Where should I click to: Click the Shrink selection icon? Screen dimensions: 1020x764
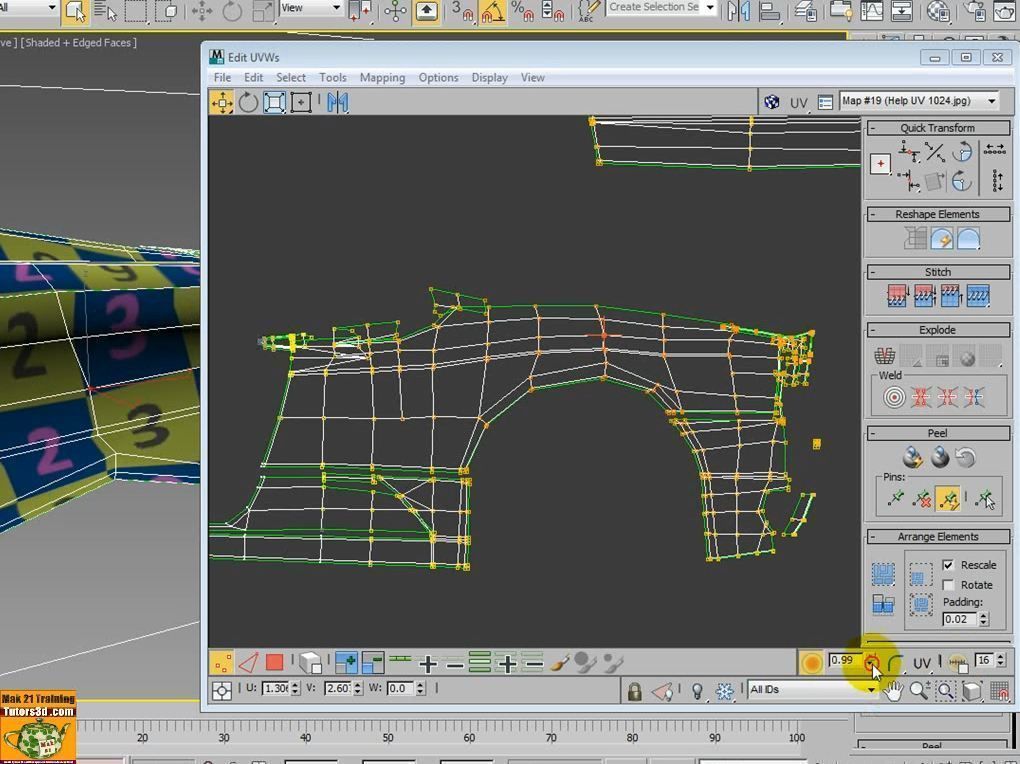coord(373,663)
